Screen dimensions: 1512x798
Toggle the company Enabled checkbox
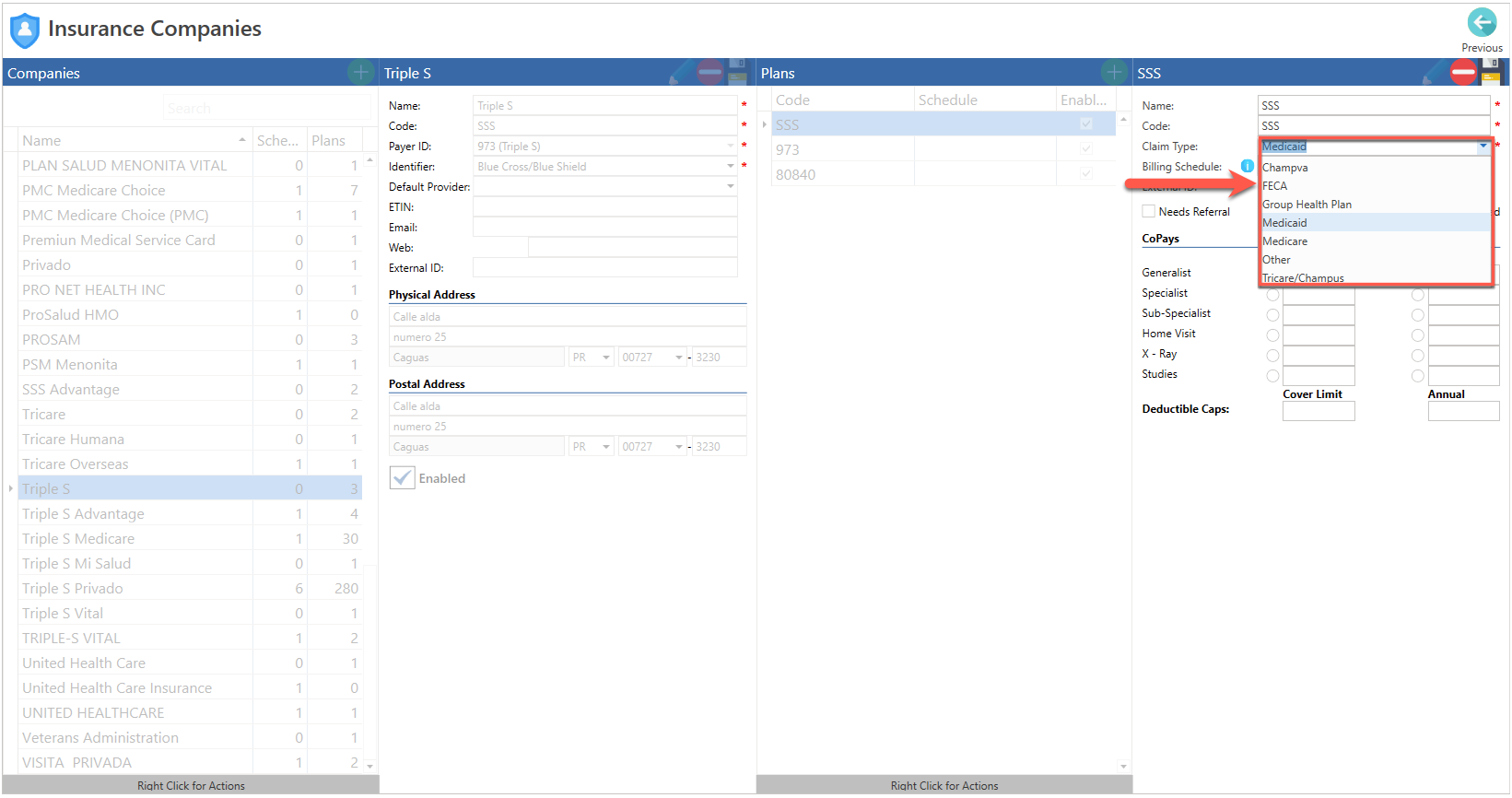[403, 477]
